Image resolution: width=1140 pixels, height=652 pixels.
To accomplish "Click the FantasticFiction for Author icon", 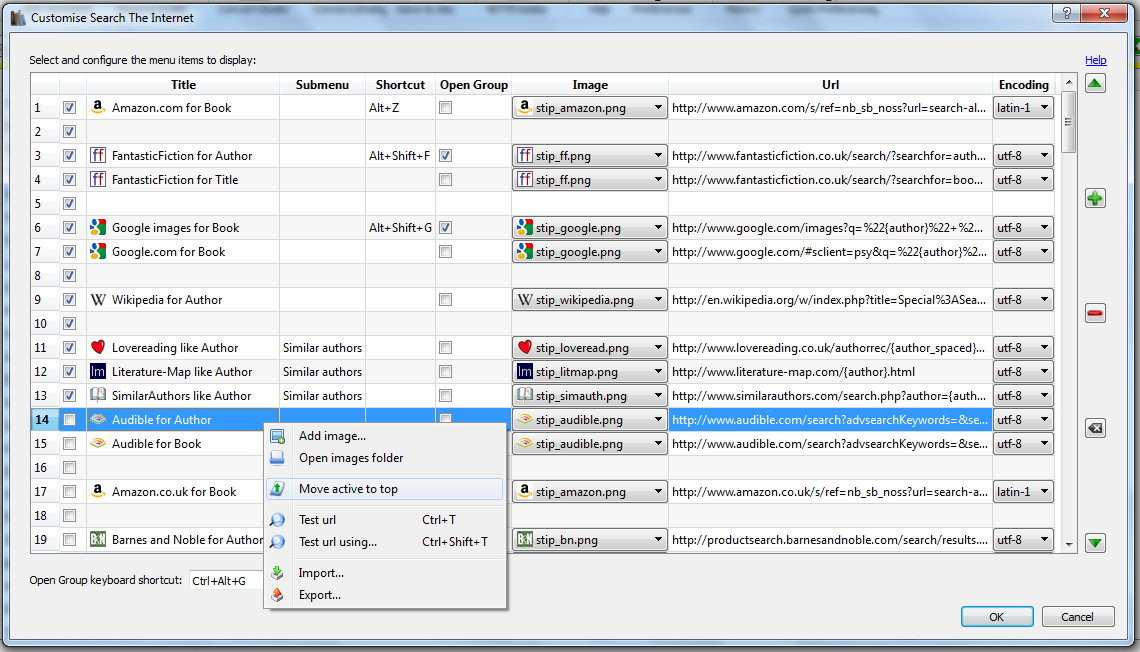I will click(x=97, y=155).
